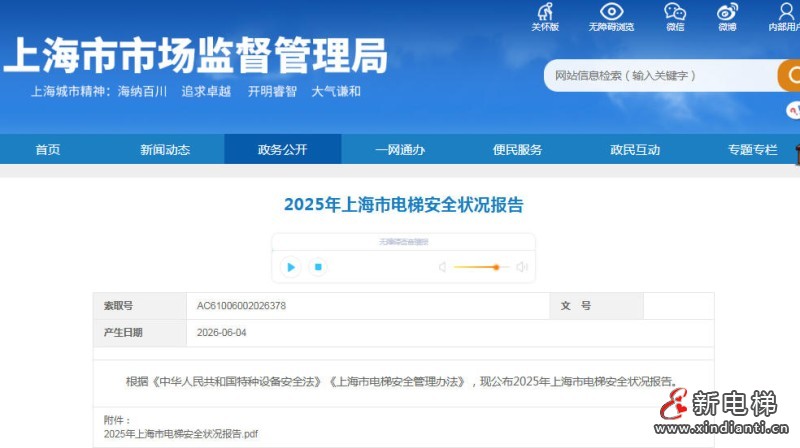Screen dimensions: 800x448
Task: Click the 无障碍浏览 eye icon
Action: [611, 17]
